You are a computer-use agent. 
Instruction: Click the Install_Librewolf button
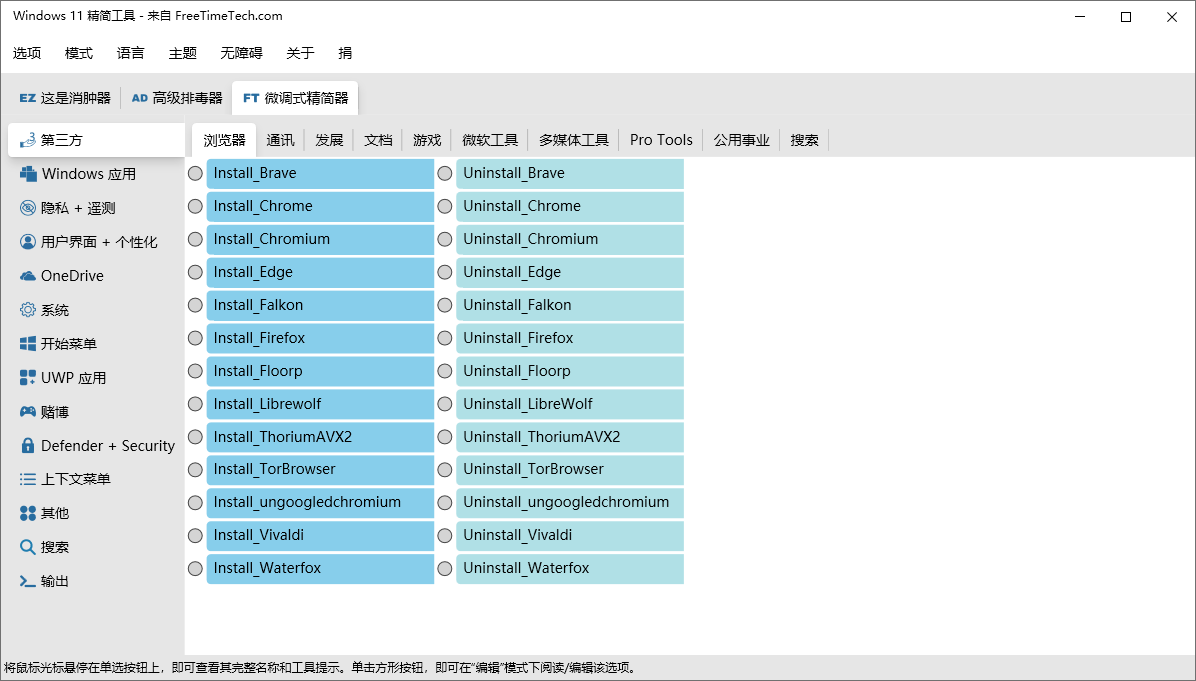click(320, 404)
